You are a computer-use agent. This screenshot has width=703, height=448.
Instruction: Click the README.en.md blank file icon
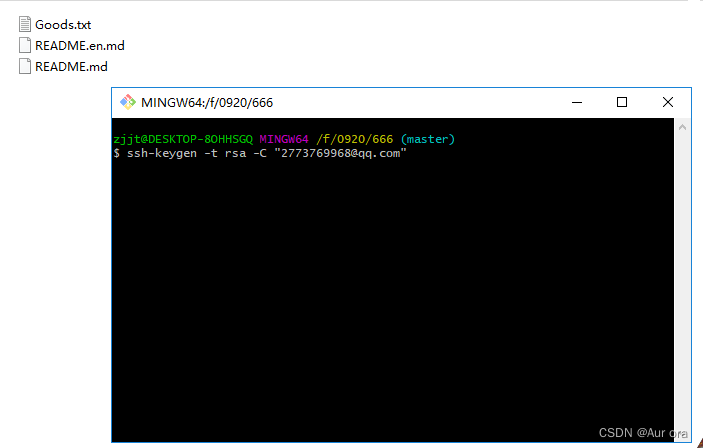pos(25,45)
